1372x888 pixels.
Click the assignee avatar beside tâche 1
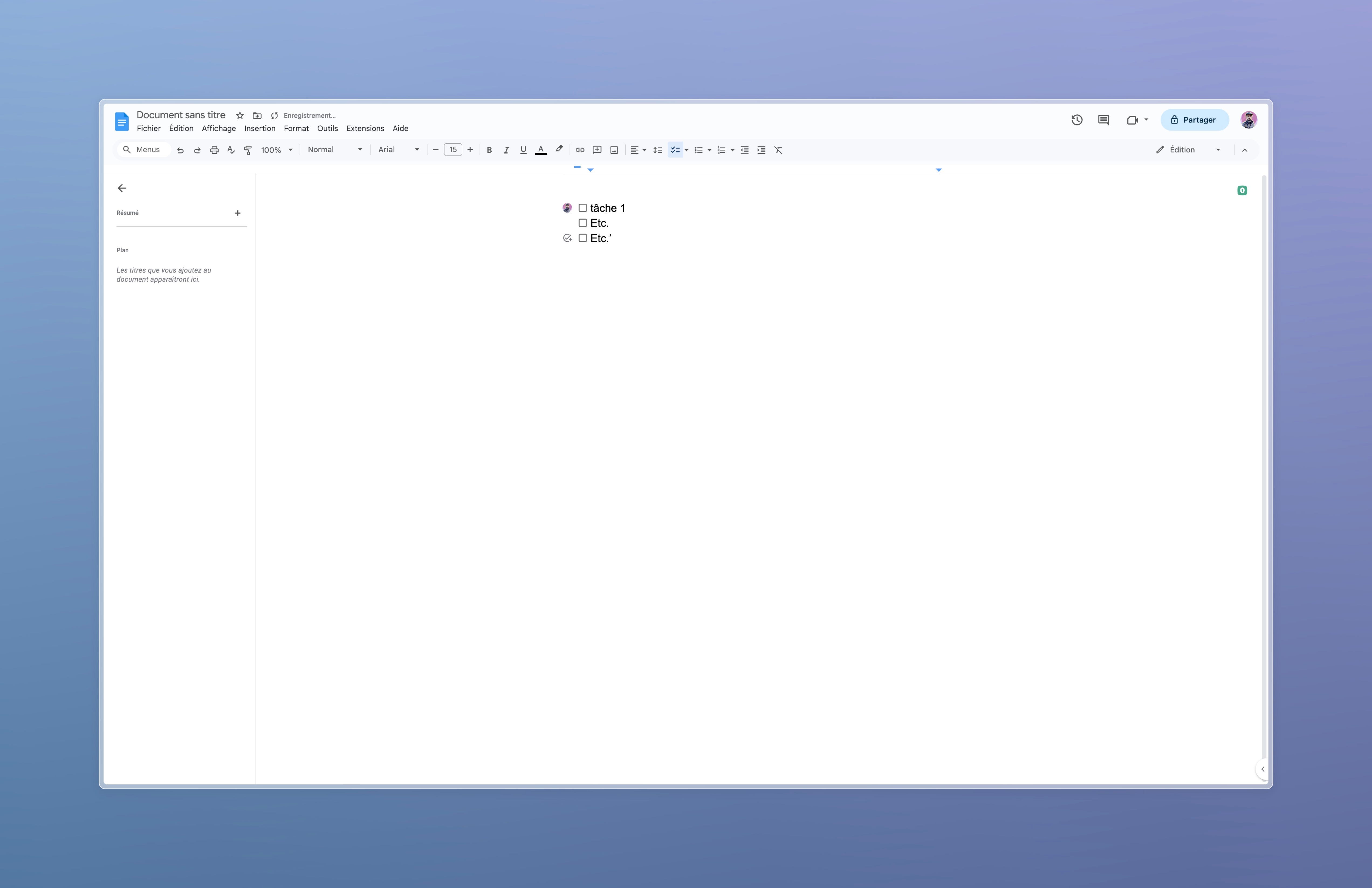(x=567, y=208)
